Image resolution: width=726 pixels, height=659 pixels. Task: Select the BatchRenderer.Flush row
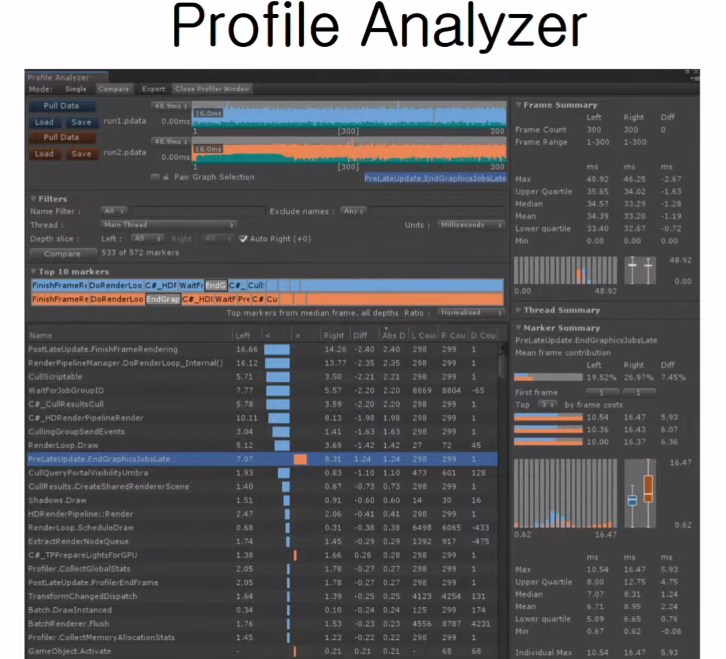262,624
